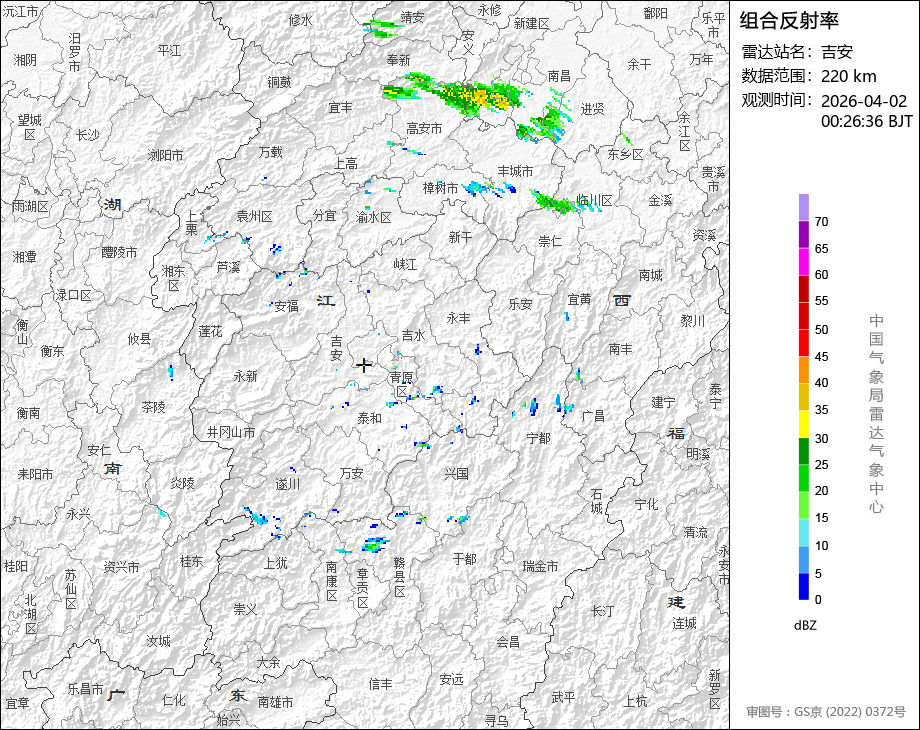The width and height of the screenshot is (920, 730).
Task: Click the 赣县区 map label
Action: coord(400,577)
